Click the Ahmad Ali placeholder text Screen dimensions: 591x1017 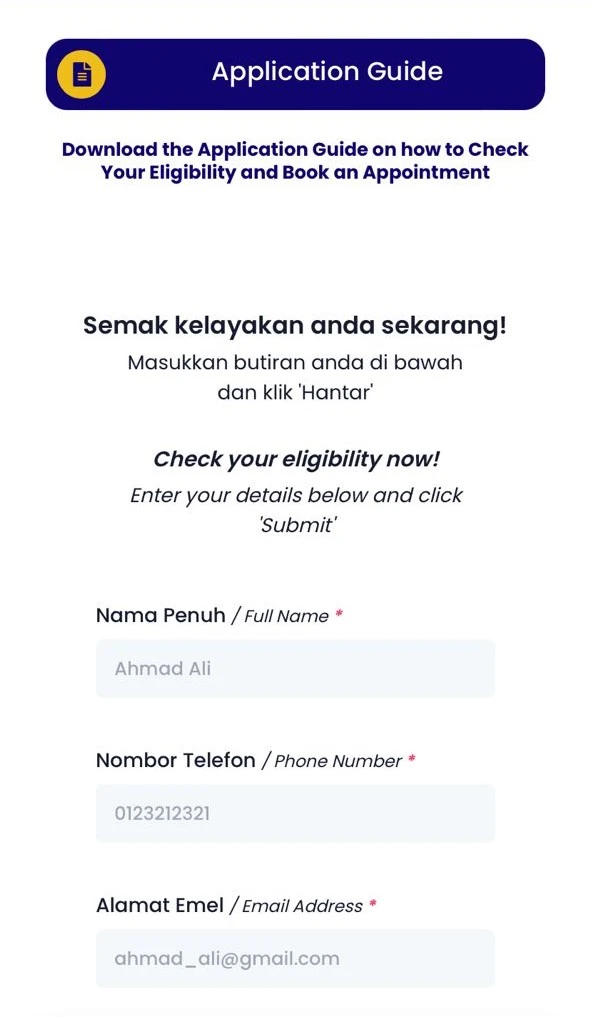point(163,669)
